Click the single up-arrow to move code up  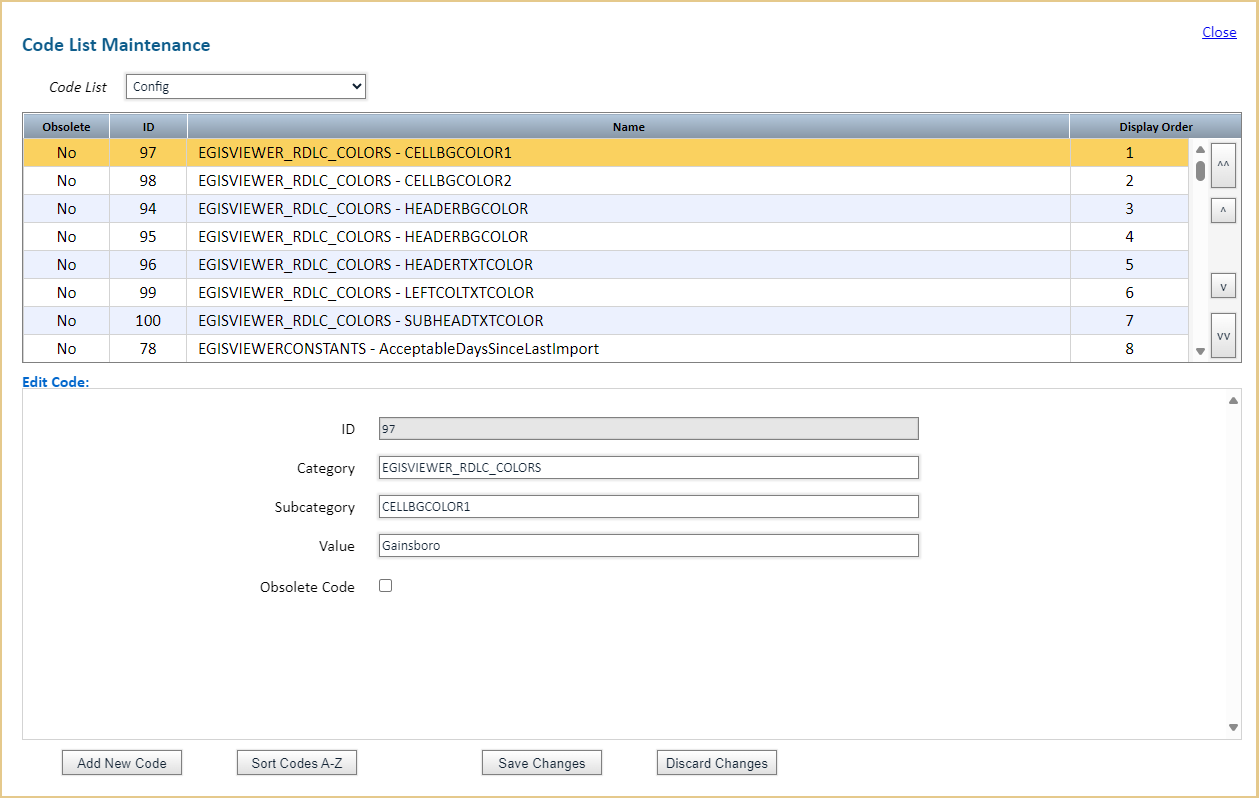pyautogui.click(x=1223, y=210)
